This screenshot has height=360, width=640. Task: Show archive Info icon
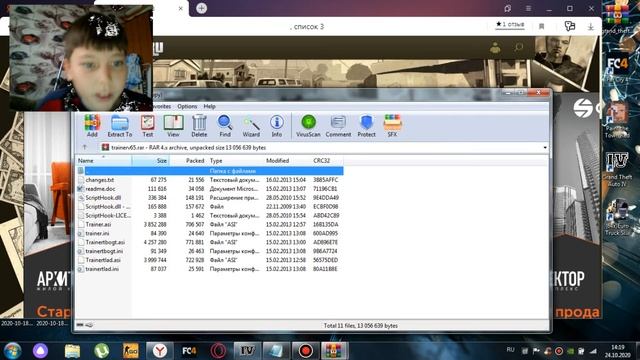click(x=277, y=126)
